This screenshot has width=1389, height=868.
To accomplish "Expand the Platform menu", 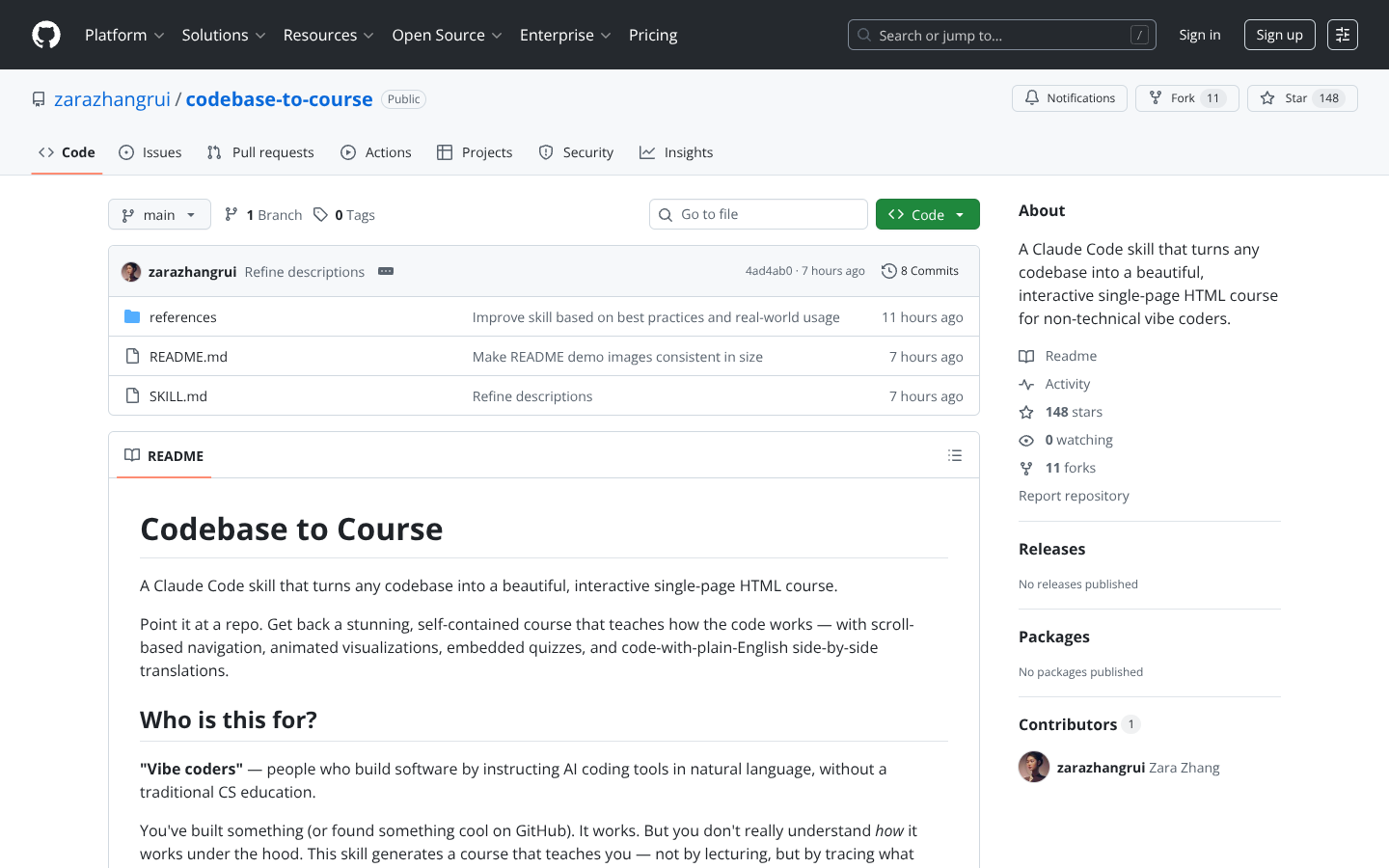I will point(124,35).
